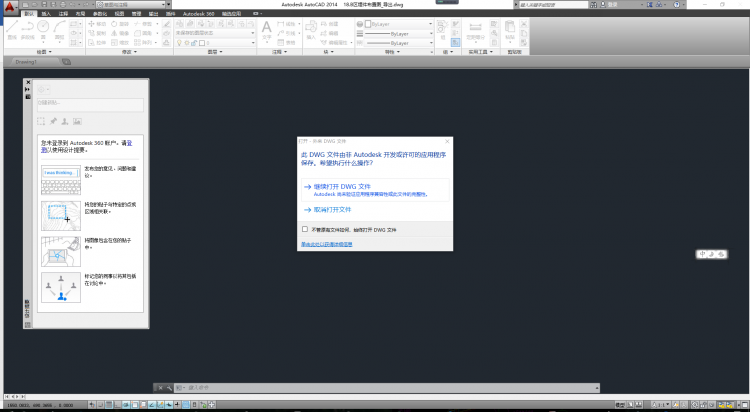This screenshot has width=750, height=412.
Task: Toggle the layer freeze sun icon
Action: pyautogui.click(x=187, y=43)
